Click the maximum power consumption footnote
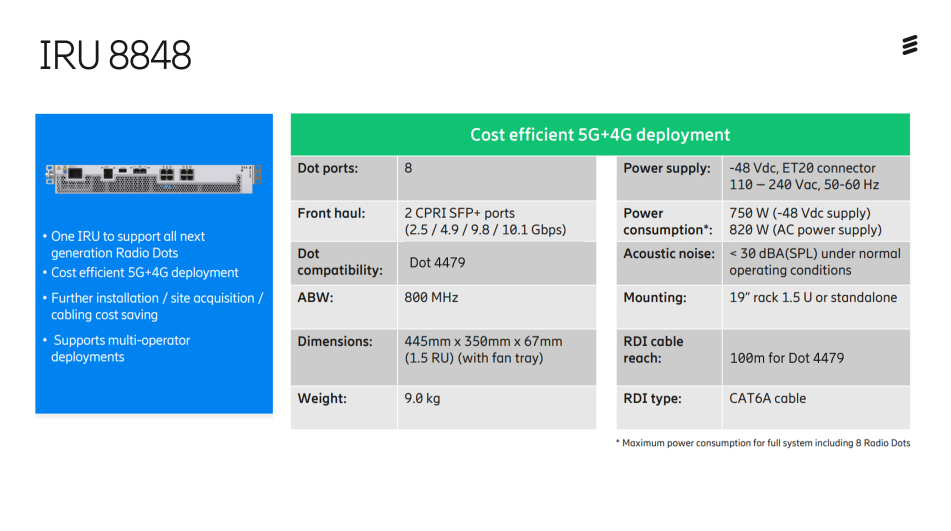Image resolution: width=951 pixels, height=531 pixels. [x=763, y=443]
